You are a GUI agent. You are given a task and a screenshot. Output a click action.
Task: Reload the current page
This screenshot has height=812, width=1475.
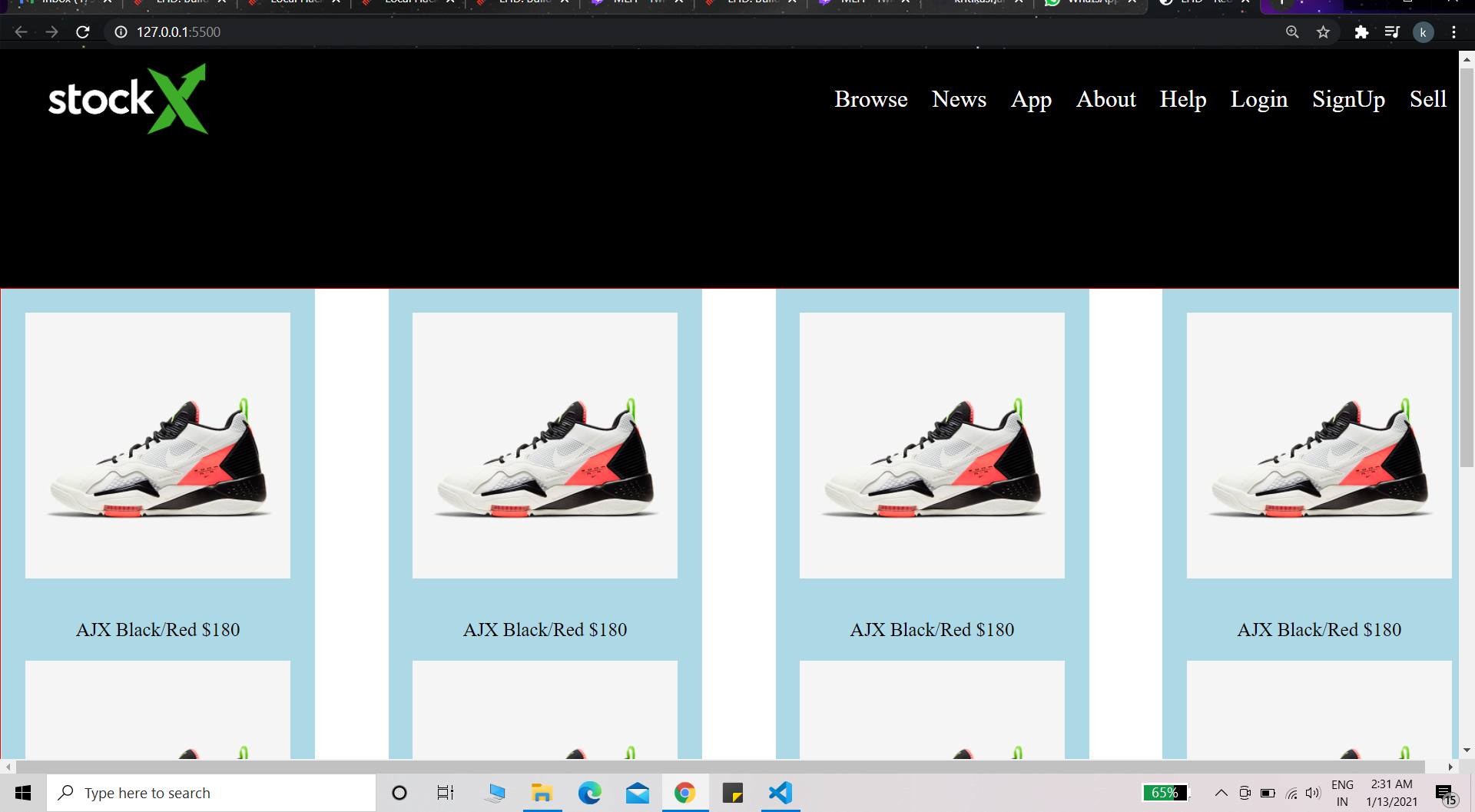click(x=83, y=32)
